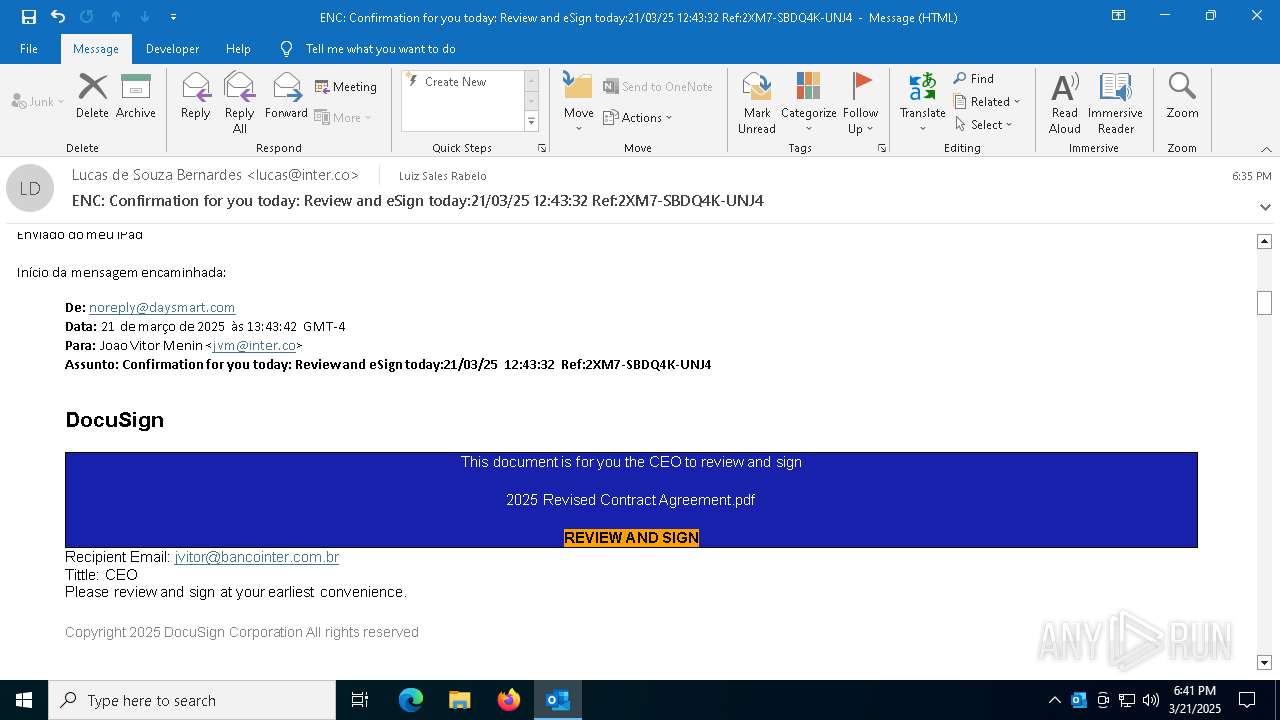Launch Microsoft Edge from taskbar

point(411,700)
